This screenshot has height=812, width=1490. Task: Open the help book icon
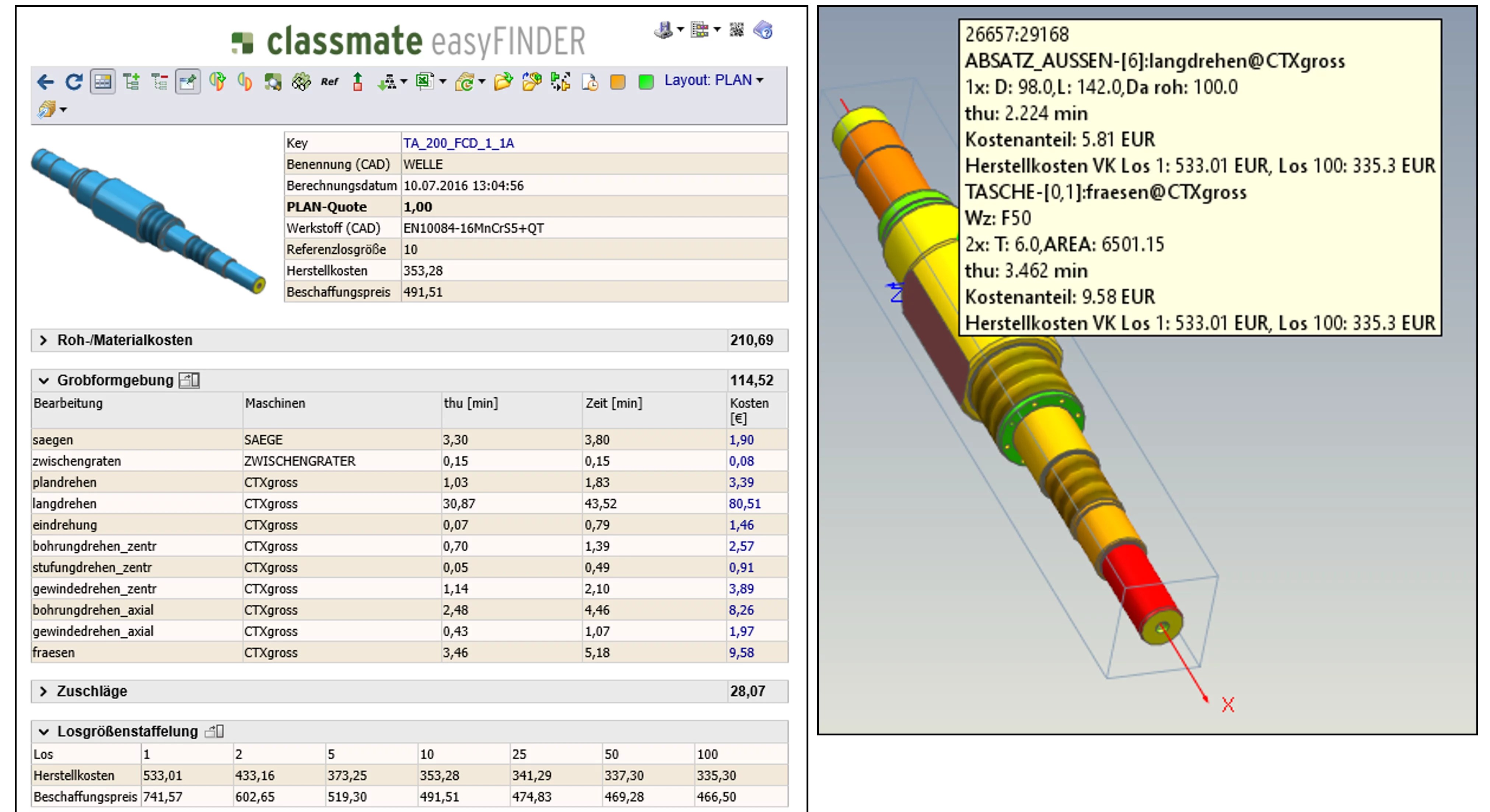pos(763,29)
